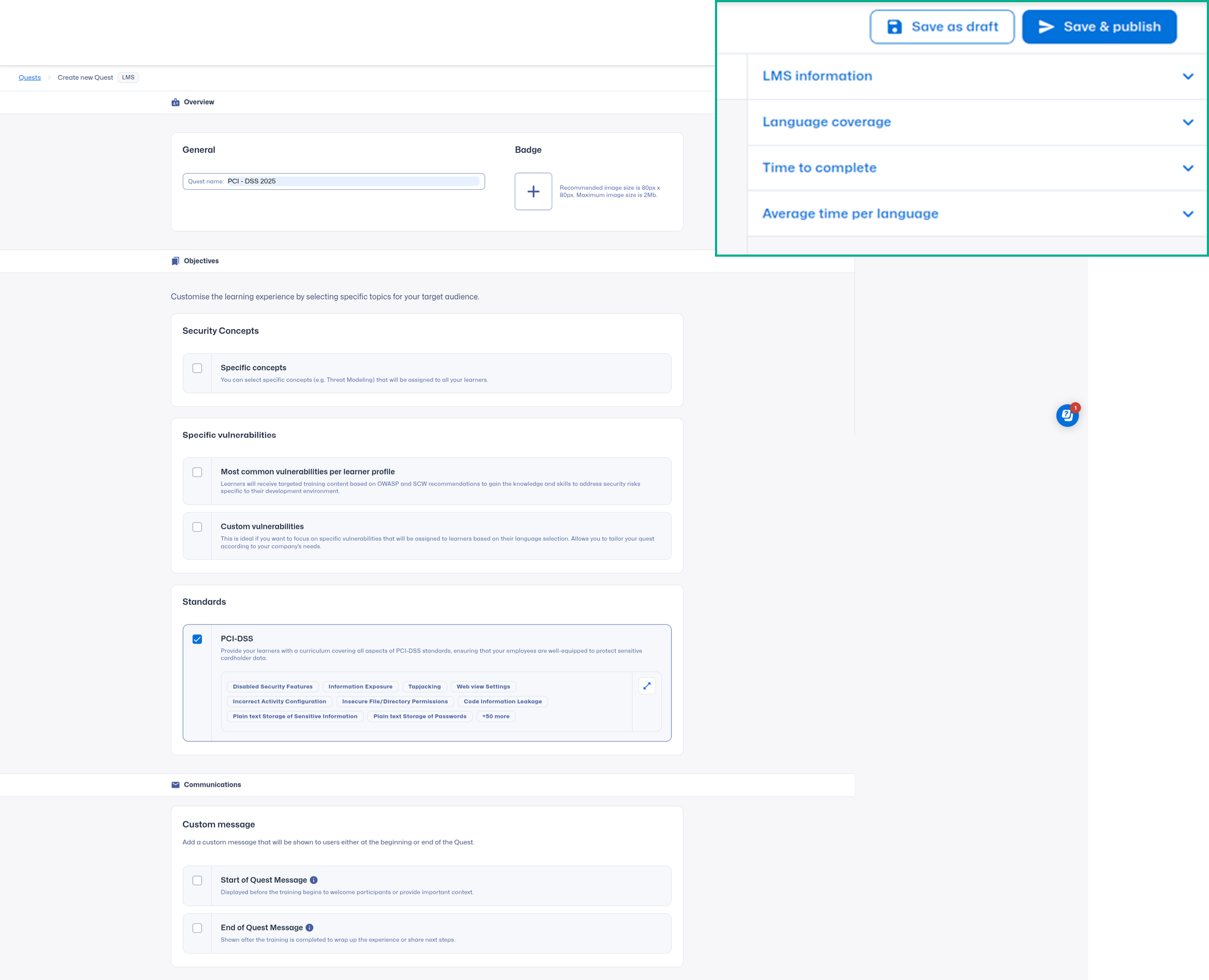
Task: Open info icon beside Start of Quest Message
Action: tap(314, 879)
